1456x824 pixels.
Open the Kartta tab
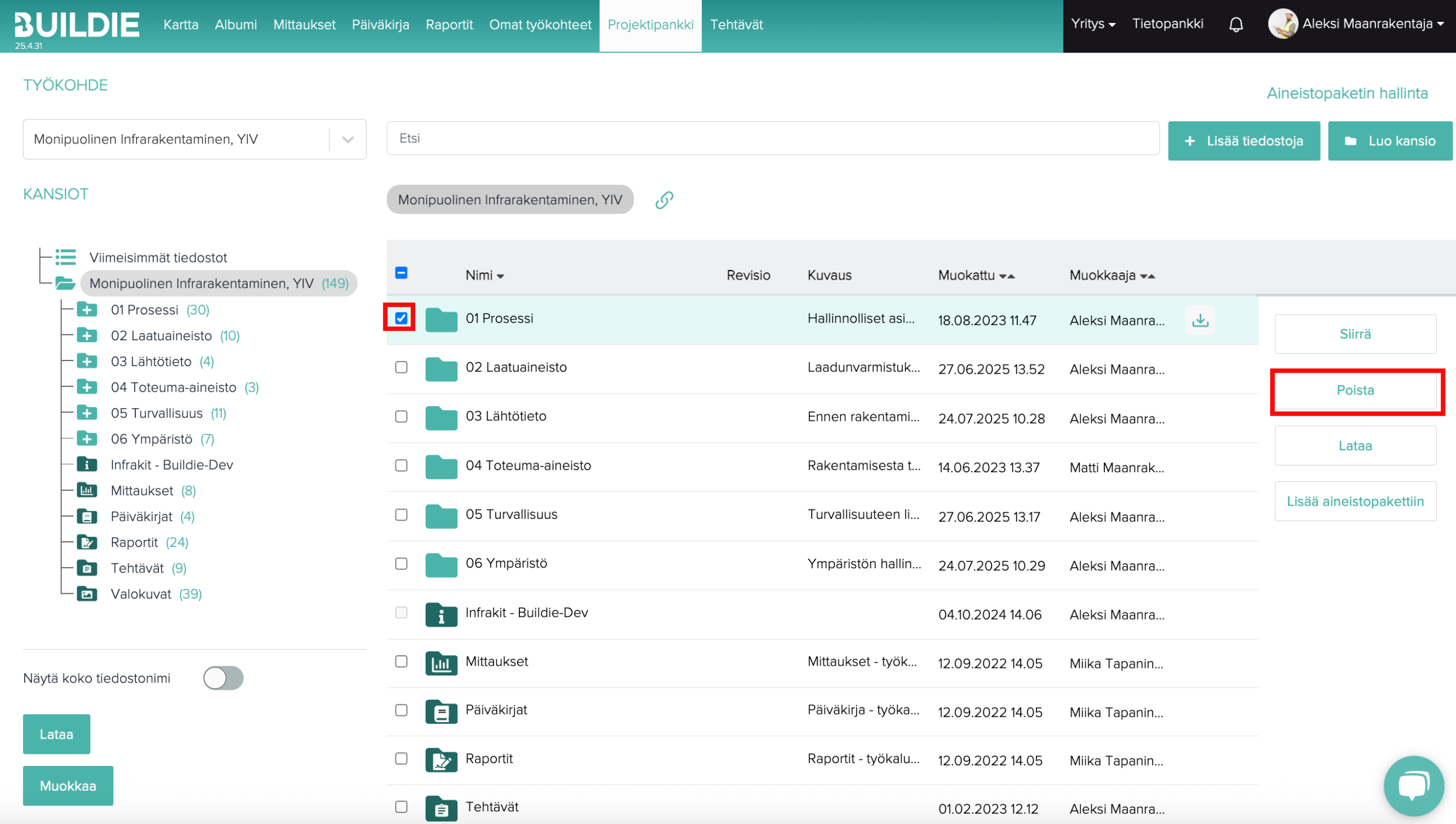(181, 24)
